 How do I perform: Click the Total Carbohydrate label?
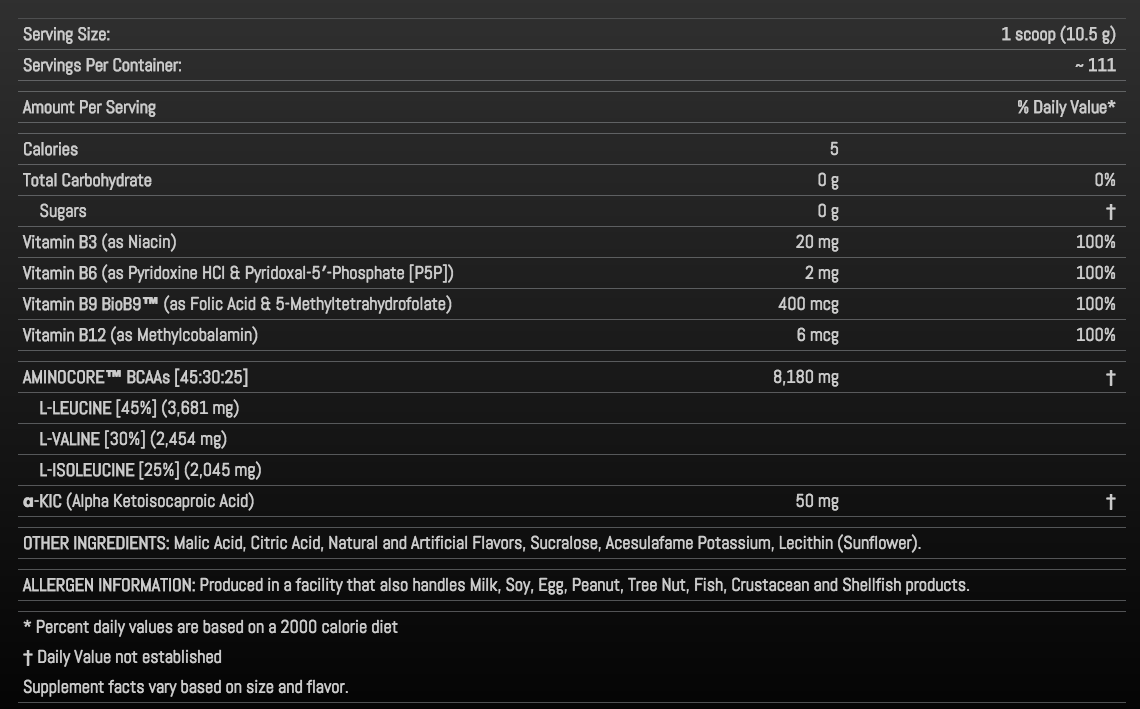pyautogui.click(x=87, y=180)
